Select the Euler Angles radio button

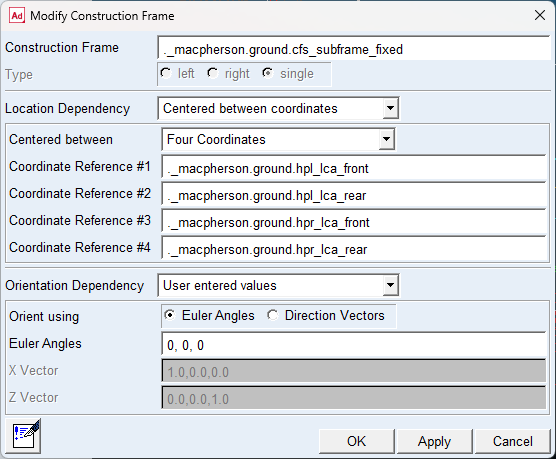click(170, 315)
